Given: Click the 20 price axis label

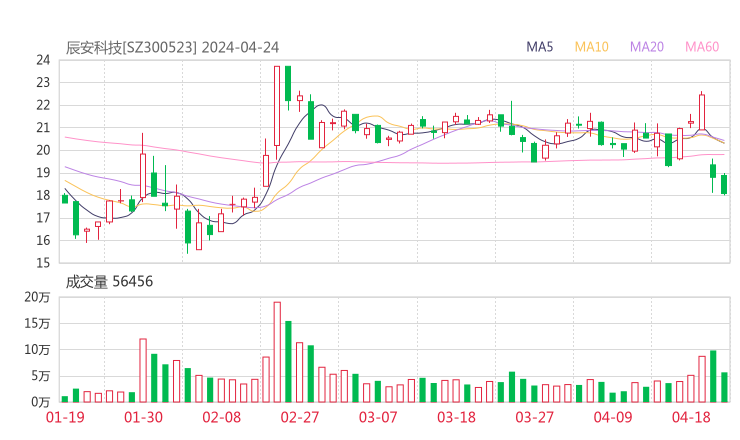Looking at the screenshot, I should pyautogui.click(x=43, y=150).
